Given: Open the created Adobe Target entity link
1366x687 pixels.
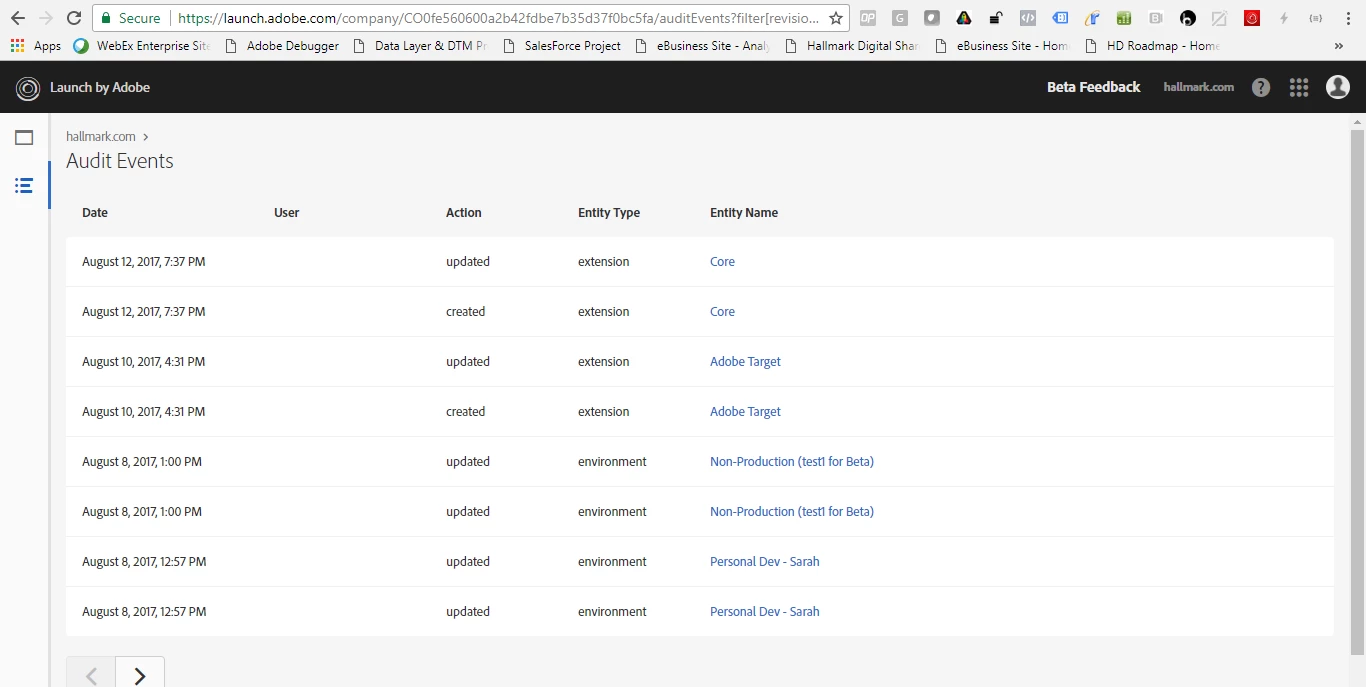Looking at the screenshot, I should 745,412.
